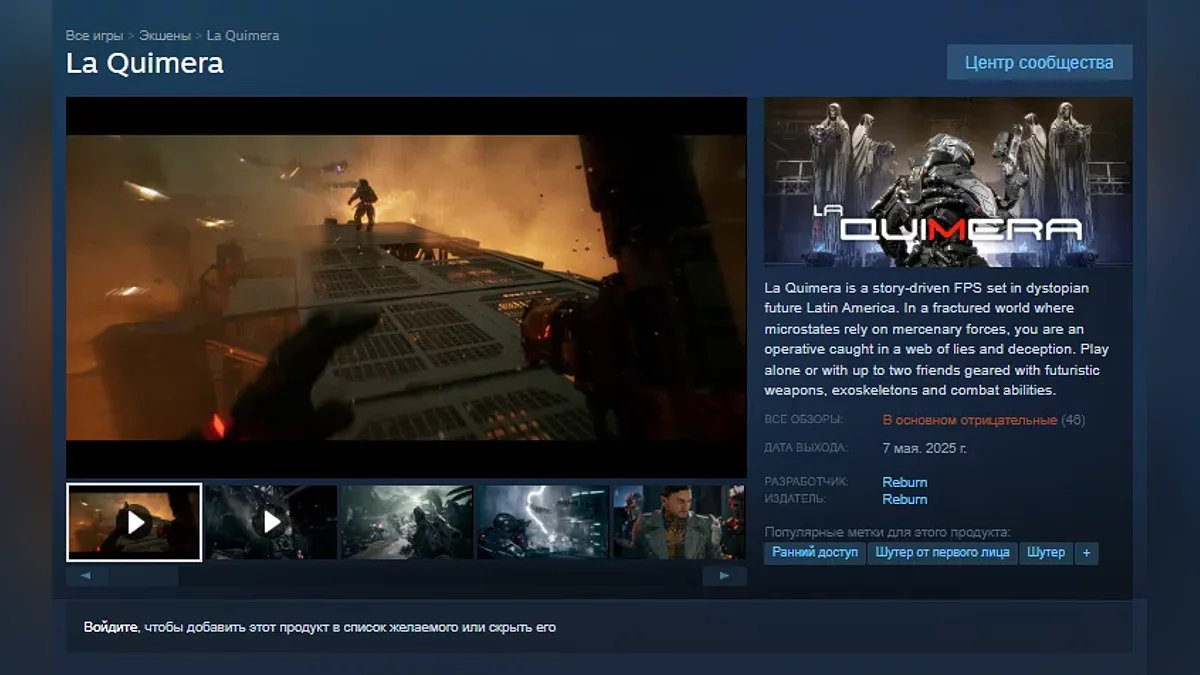The width and height of the screenshot is (1200, 675).
Task: Open the La Quimera header capsule image
Action: (948, 182)
